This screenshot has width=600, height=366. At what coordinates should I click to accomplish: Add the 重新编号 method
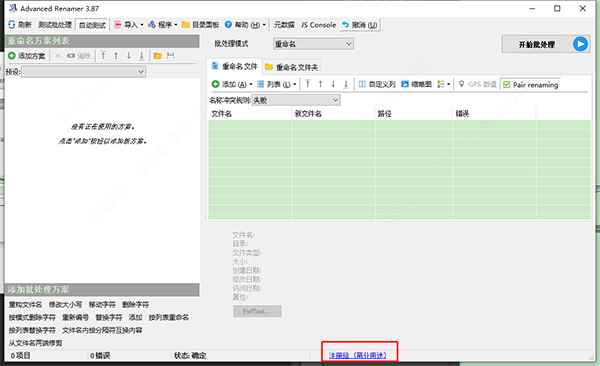(x=75, y=317)
